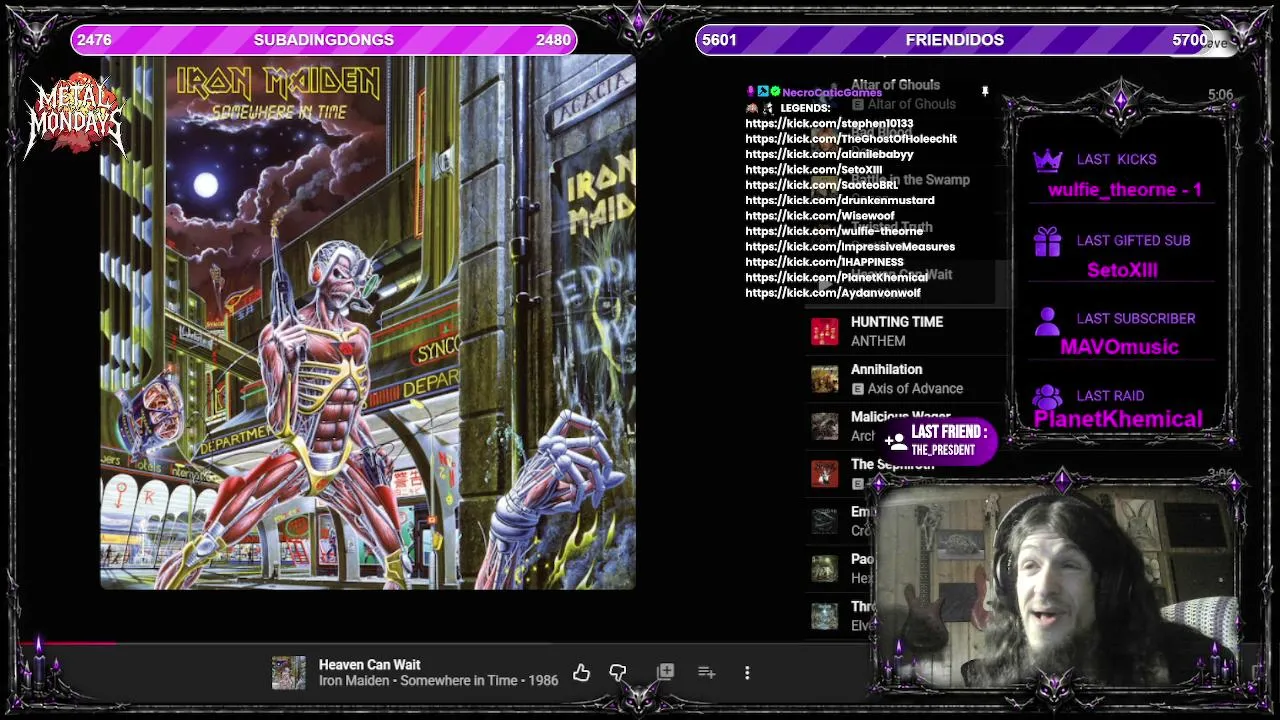The width and height of the screenshot is (1280, 720).
Task: Click the NecroCaticGames chat username
Action: [x=832, y=93]
